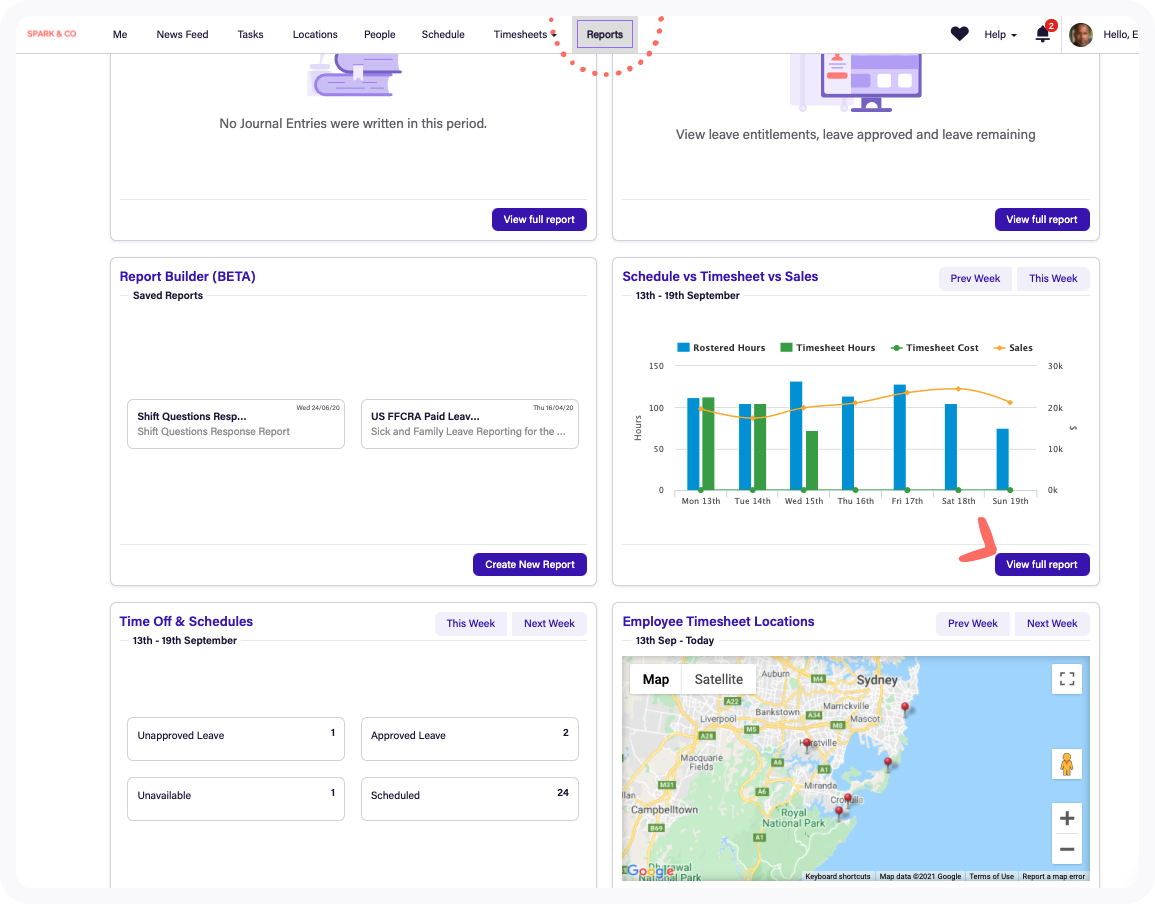View full Schedule vs Timesheet report
The width and height of the screenshot is (1155, 904).
click(1041, 564)
